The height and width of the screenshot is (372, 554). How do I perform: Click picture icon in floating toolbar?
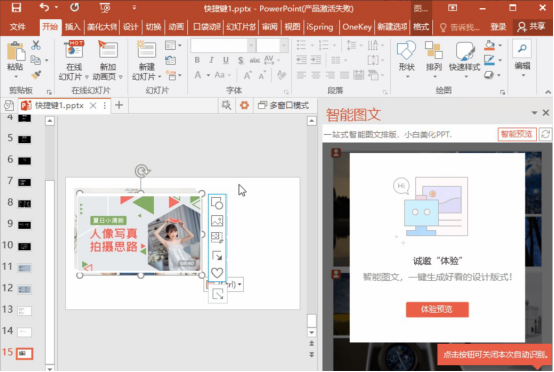pos(217,221)
